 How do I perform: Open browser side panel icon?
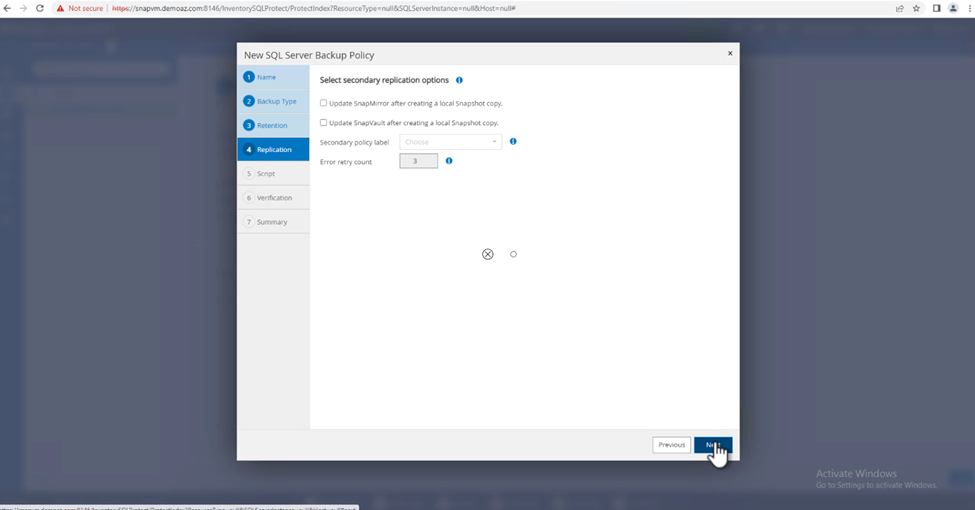click(x=936, y=8)
